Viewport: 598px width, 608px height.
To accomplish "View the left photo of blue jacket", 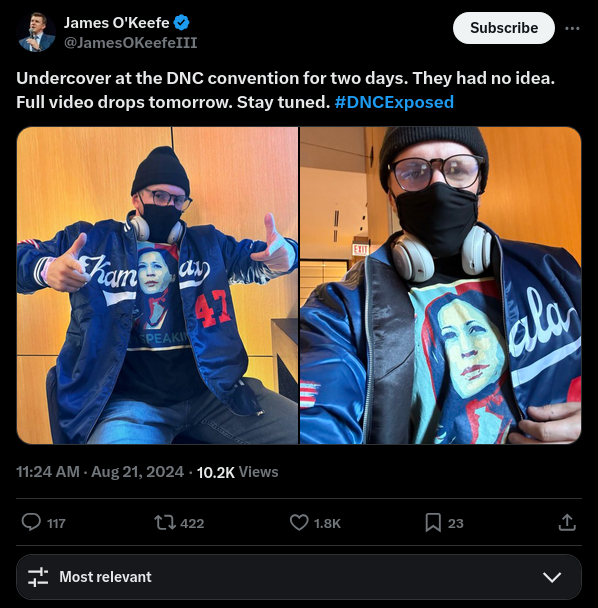I will 157,285.
